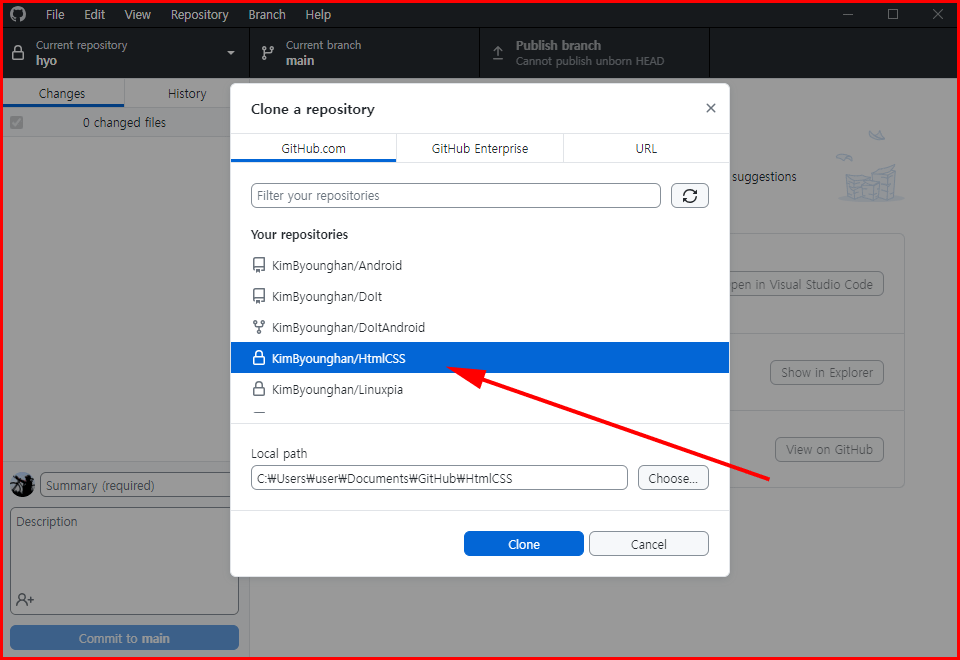This screenshot has height=660, width=960.
Task: Click the lock icon beside KimByounghan/HtmlCSS
Action: (x=259, y=358)
